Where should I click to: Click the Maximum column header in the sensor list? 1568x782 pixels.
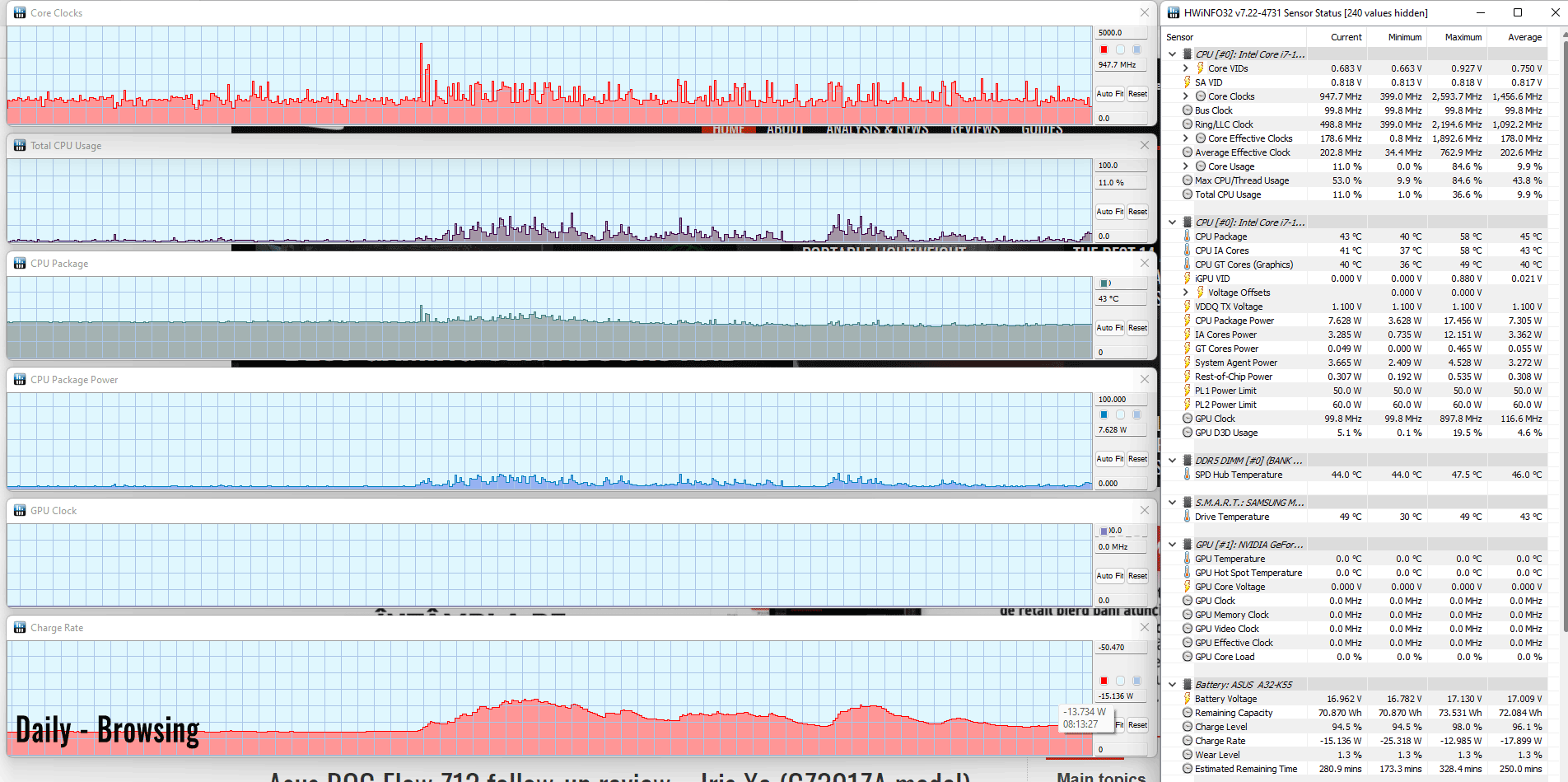click(x=1462, y=36)
